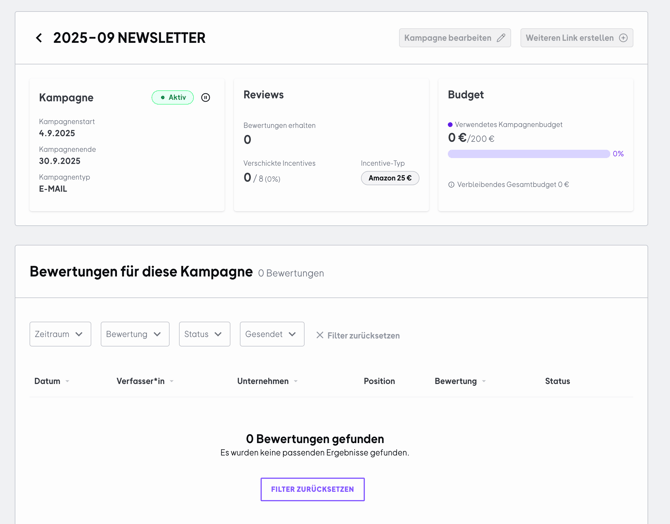The width and height of the screenshot is (670, 524).
Task: Click the info icon beside Verbleibendes Gesamtbudget
Action: [x=451, y=185]
